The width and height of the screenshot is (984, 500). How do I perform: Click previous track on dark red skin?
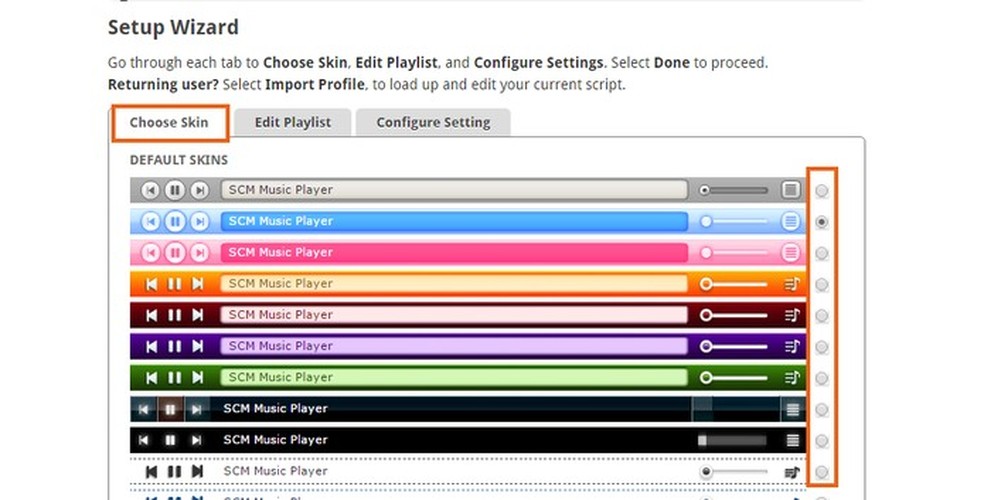tap(151, 316)
